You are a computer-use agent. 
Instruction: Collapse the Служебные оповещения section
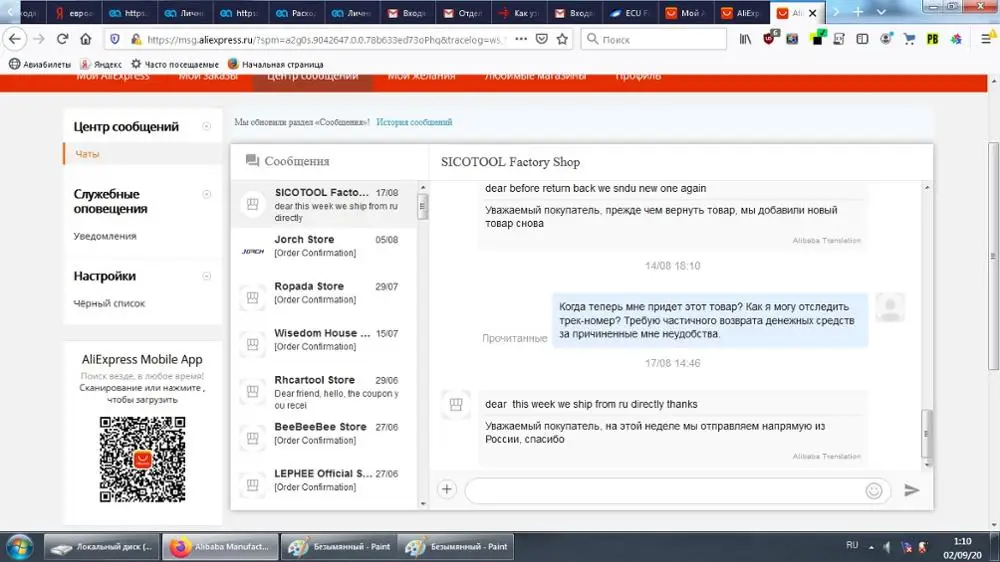pos(207,194)
